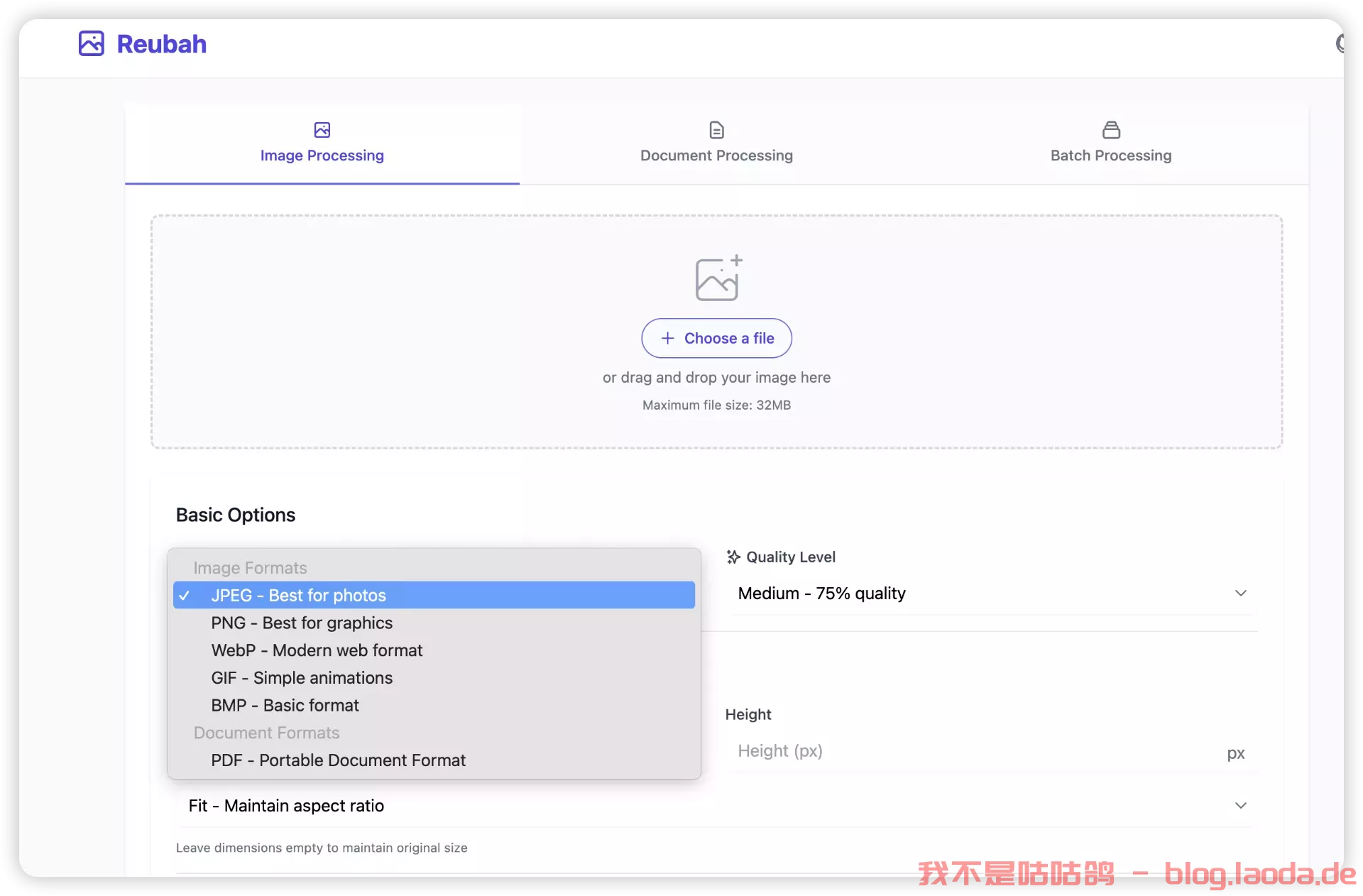
Task: Click the Image Processing tab icon
Action: 322,130
